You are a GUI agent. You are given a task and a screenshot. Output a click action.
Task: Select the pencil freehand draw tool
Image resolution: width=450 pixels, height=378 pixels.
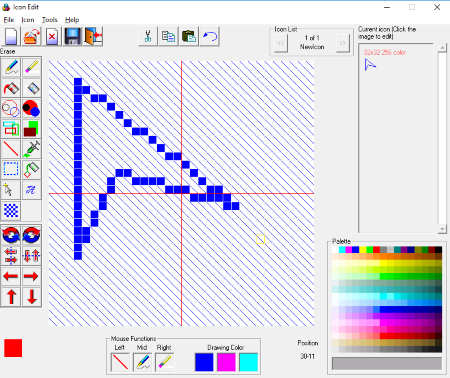[x=11, y=67]
